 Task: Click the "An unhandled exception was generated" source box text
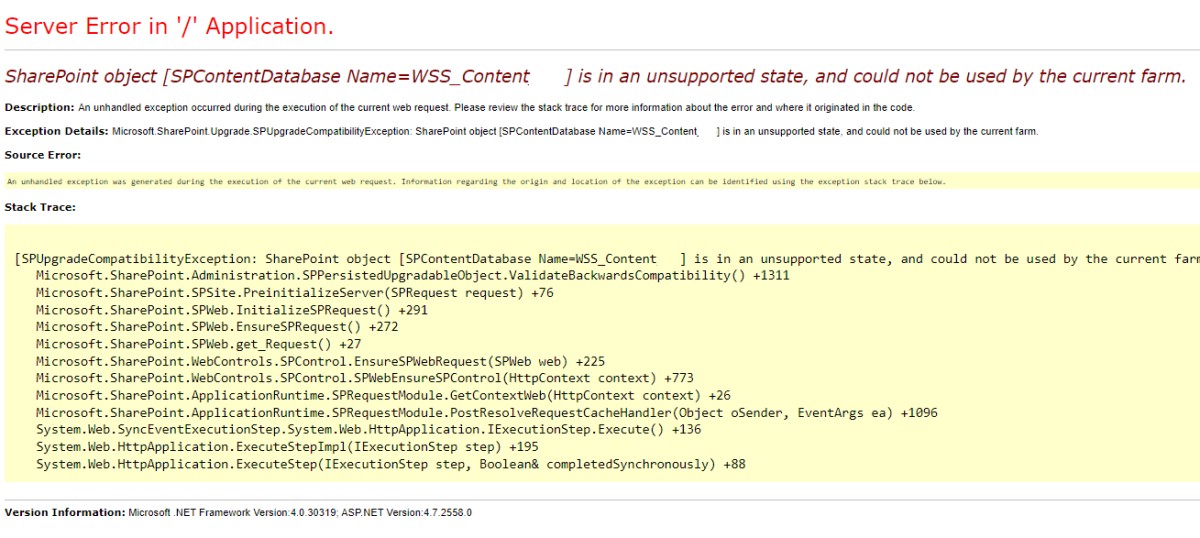476,182
